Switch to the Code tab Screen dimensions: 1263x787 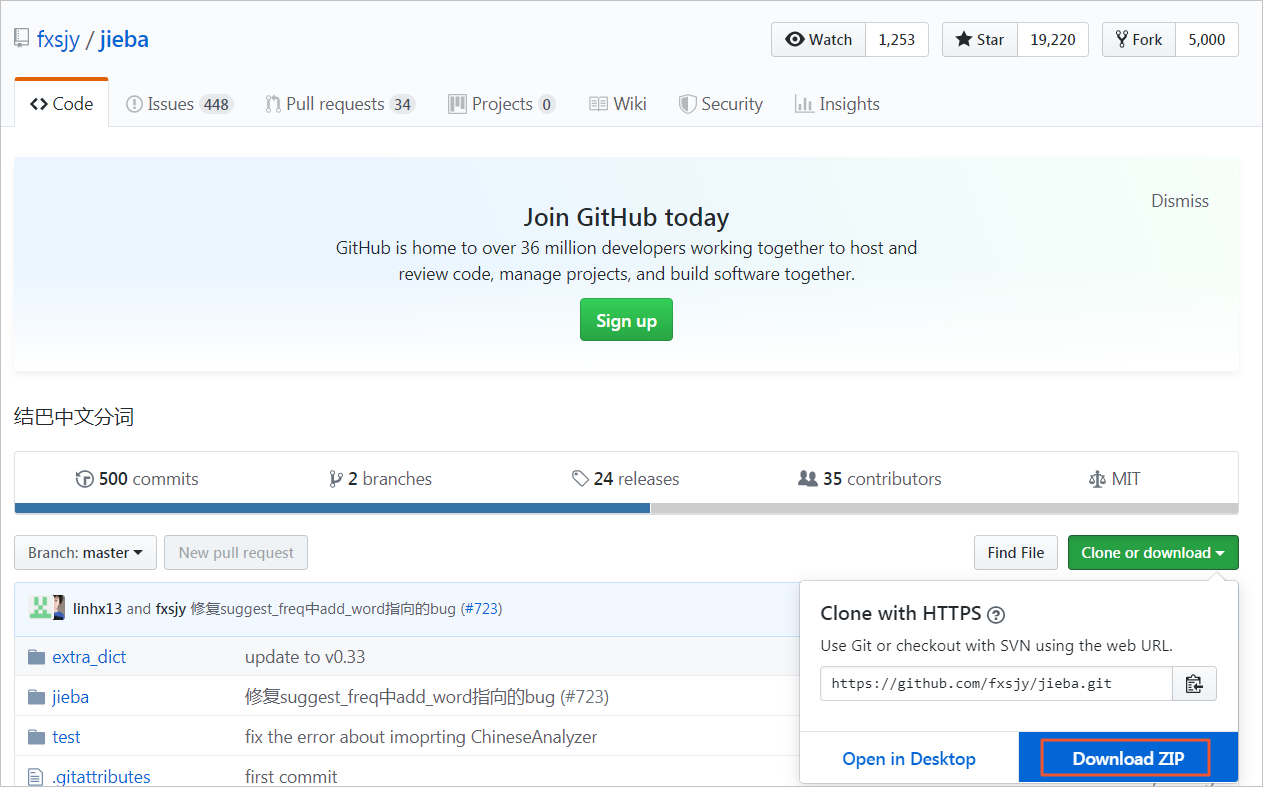click(x=61, y=104)
